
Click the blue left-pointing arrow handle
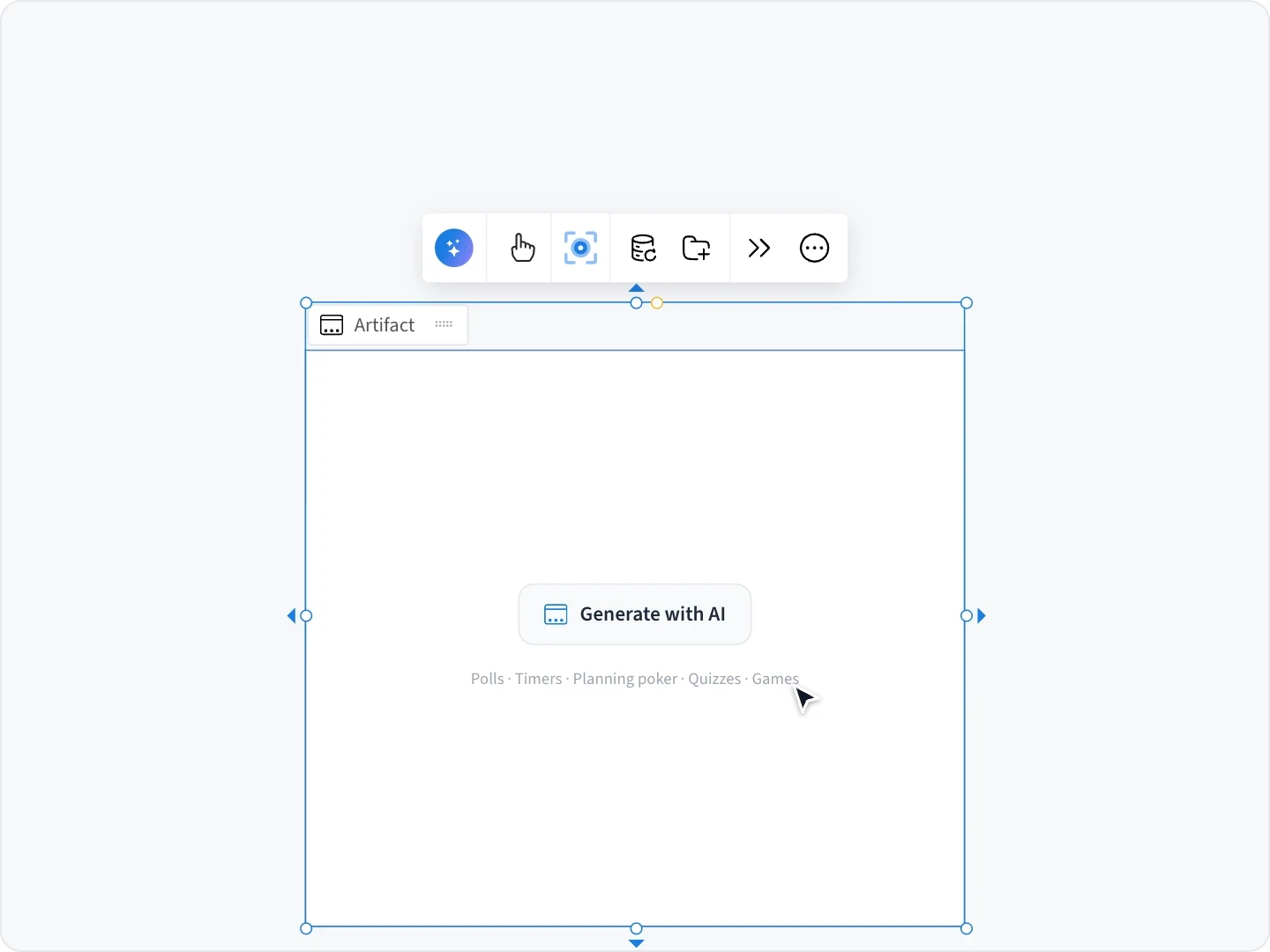pyautogui.click(x=291, y=616)
